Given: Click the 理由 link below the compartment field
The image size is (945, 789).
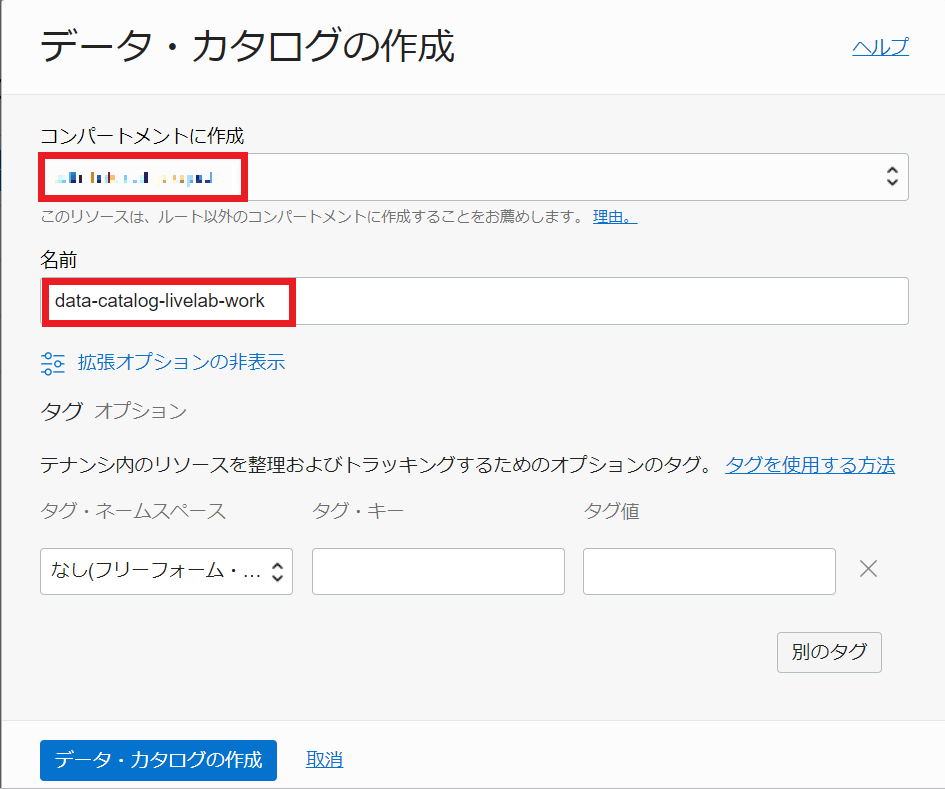Looking at the screenshot, I should click(x=614, y=216).
